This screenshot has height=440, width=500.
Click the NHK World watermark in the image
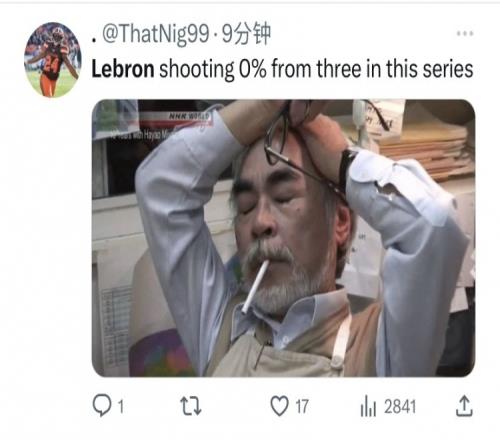coord(188,116)
